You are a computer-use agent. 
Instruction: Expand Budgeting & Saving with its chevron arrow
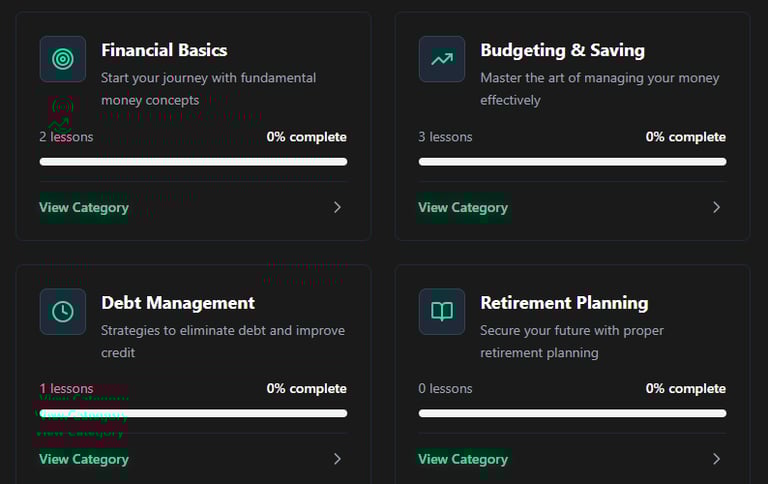click(x=716, y=207)
